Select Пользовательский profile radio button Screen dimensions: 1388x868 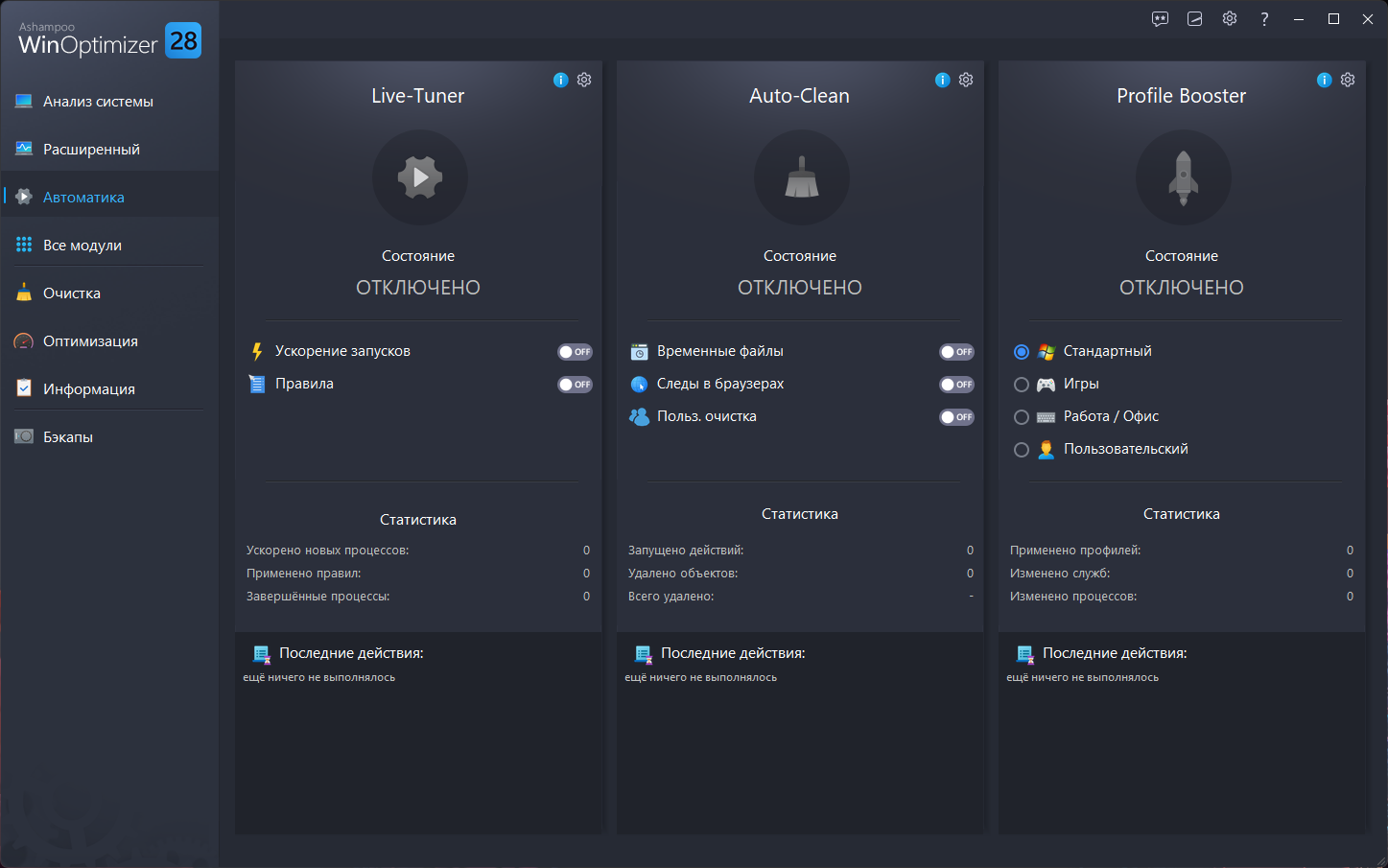[x=1022, y=450]
